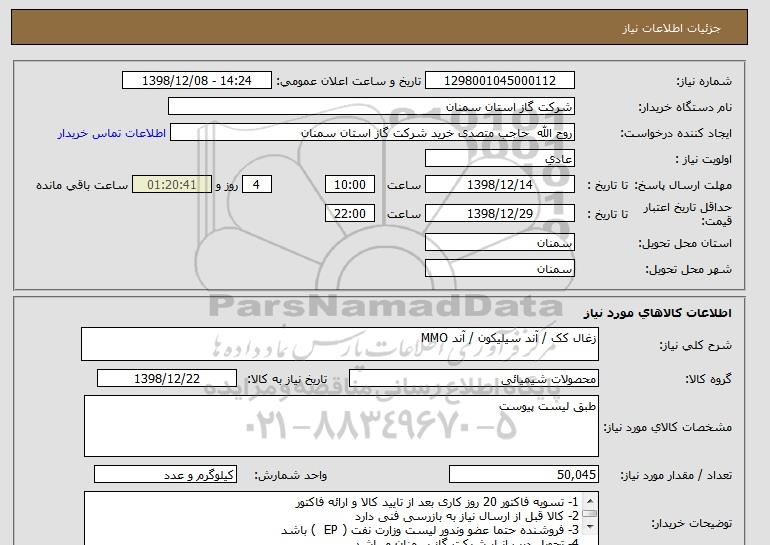770x545 pixels.
Task: Click need date field 1398/12/22
Action: [167, 379]
